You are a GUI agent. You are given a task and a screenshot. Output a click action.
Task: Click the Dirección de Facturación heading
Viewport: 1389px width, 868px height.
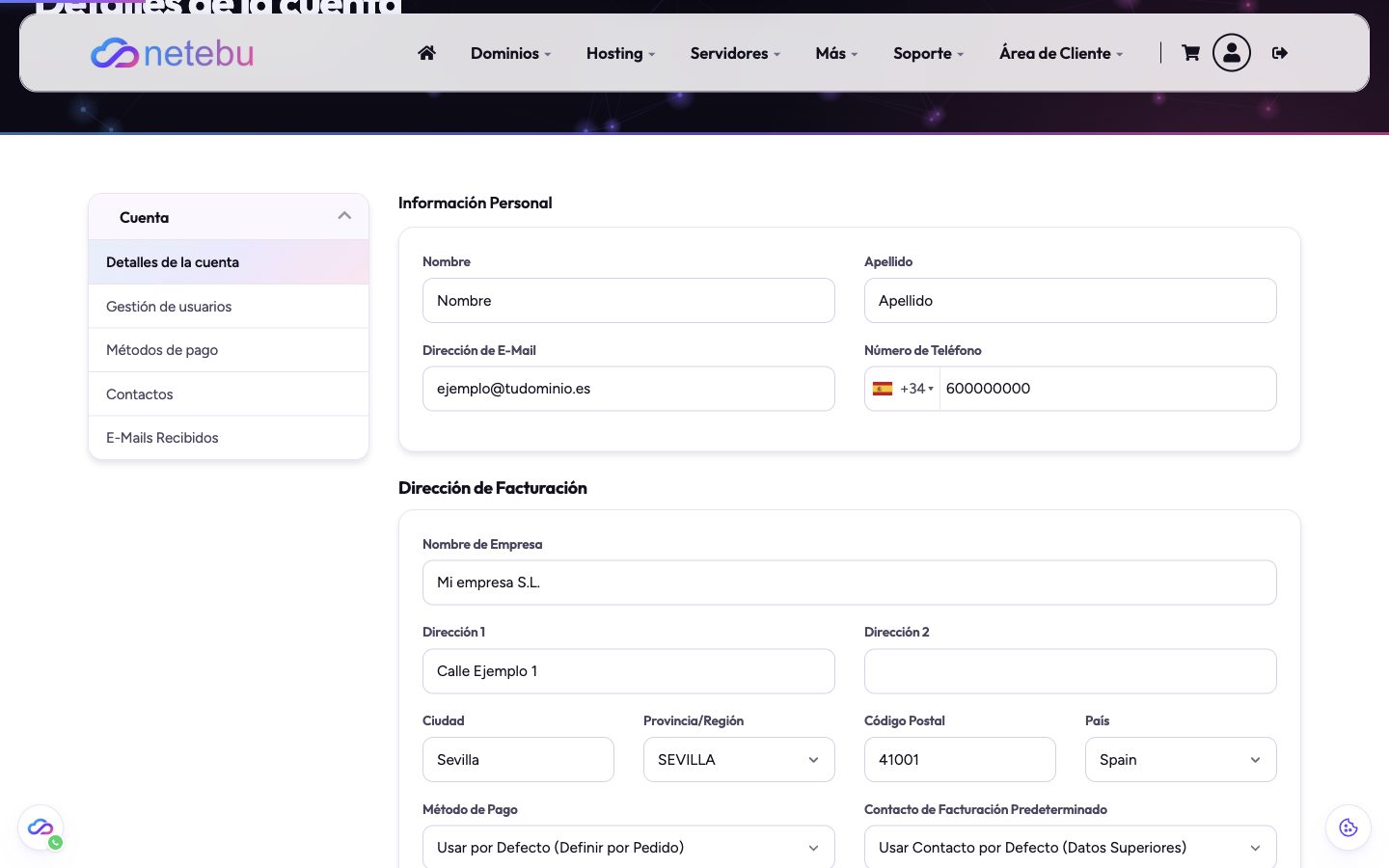point(493,488)
